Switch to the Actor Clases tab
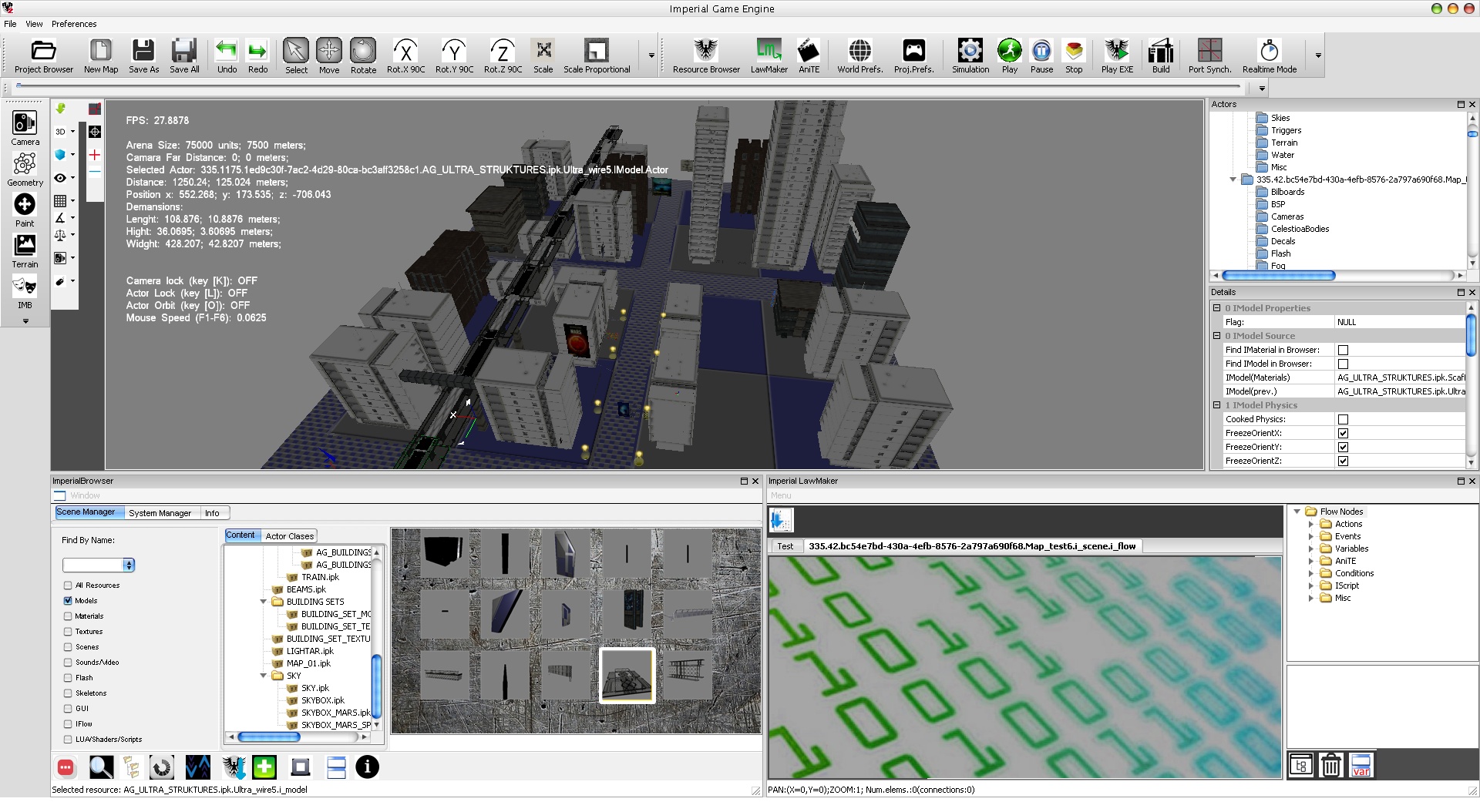 pos(289,536)
